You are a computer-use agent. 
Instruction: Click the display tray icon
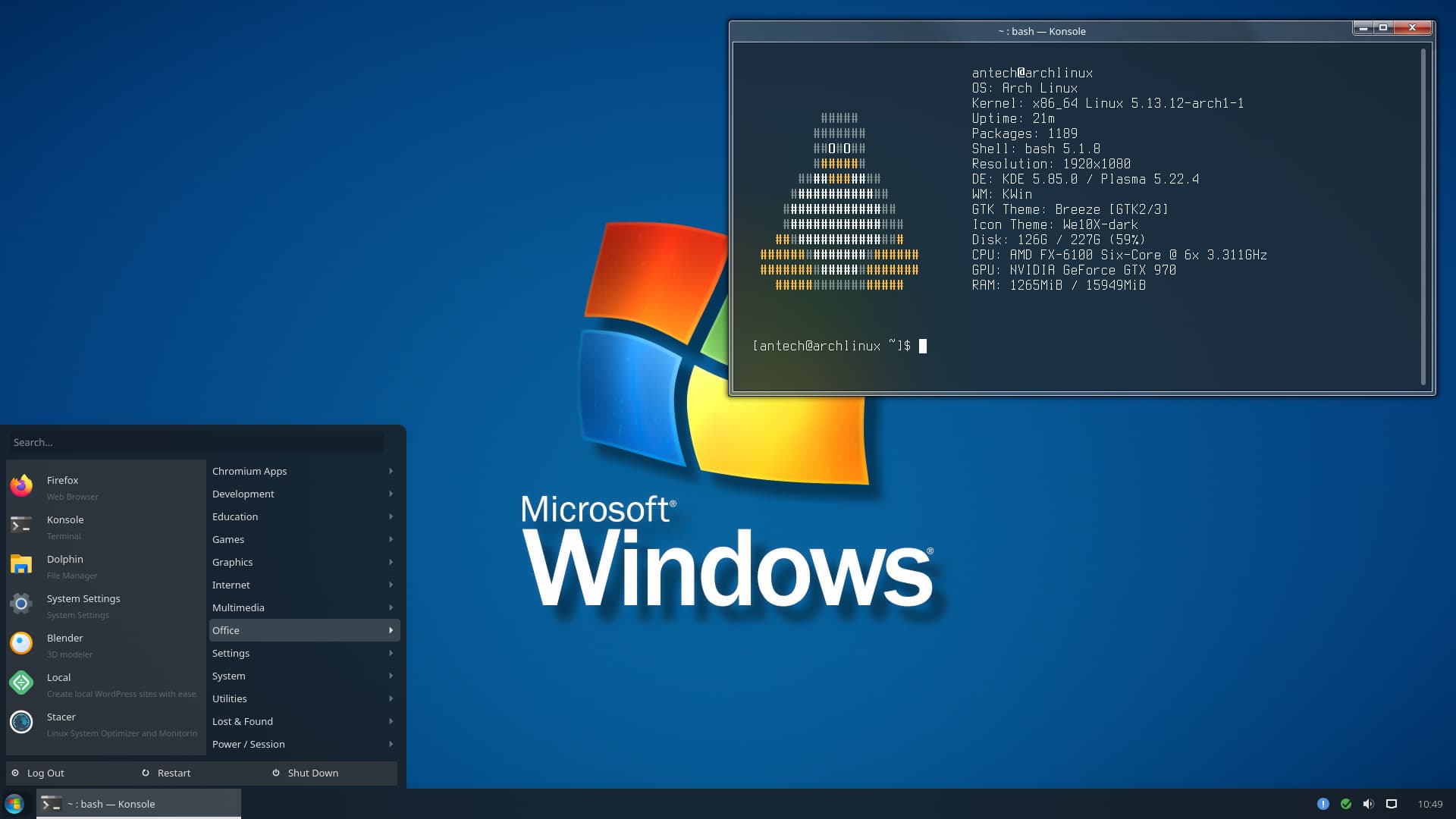click(1392, 804)
